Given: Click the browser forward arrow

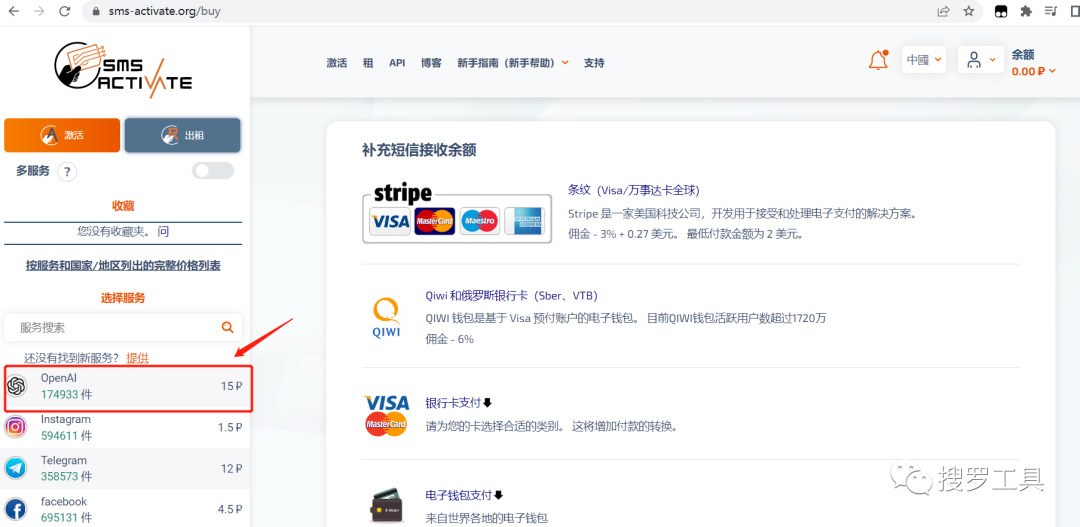Looking at the screenshot, I should click(39, 11).
